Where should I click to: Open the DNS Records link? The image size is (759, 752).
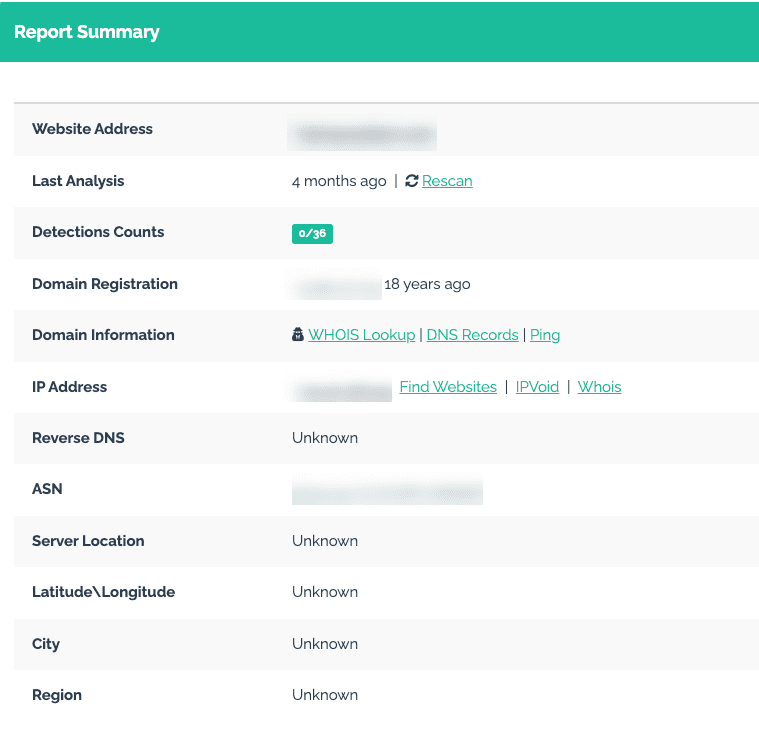tap(472, 335)
